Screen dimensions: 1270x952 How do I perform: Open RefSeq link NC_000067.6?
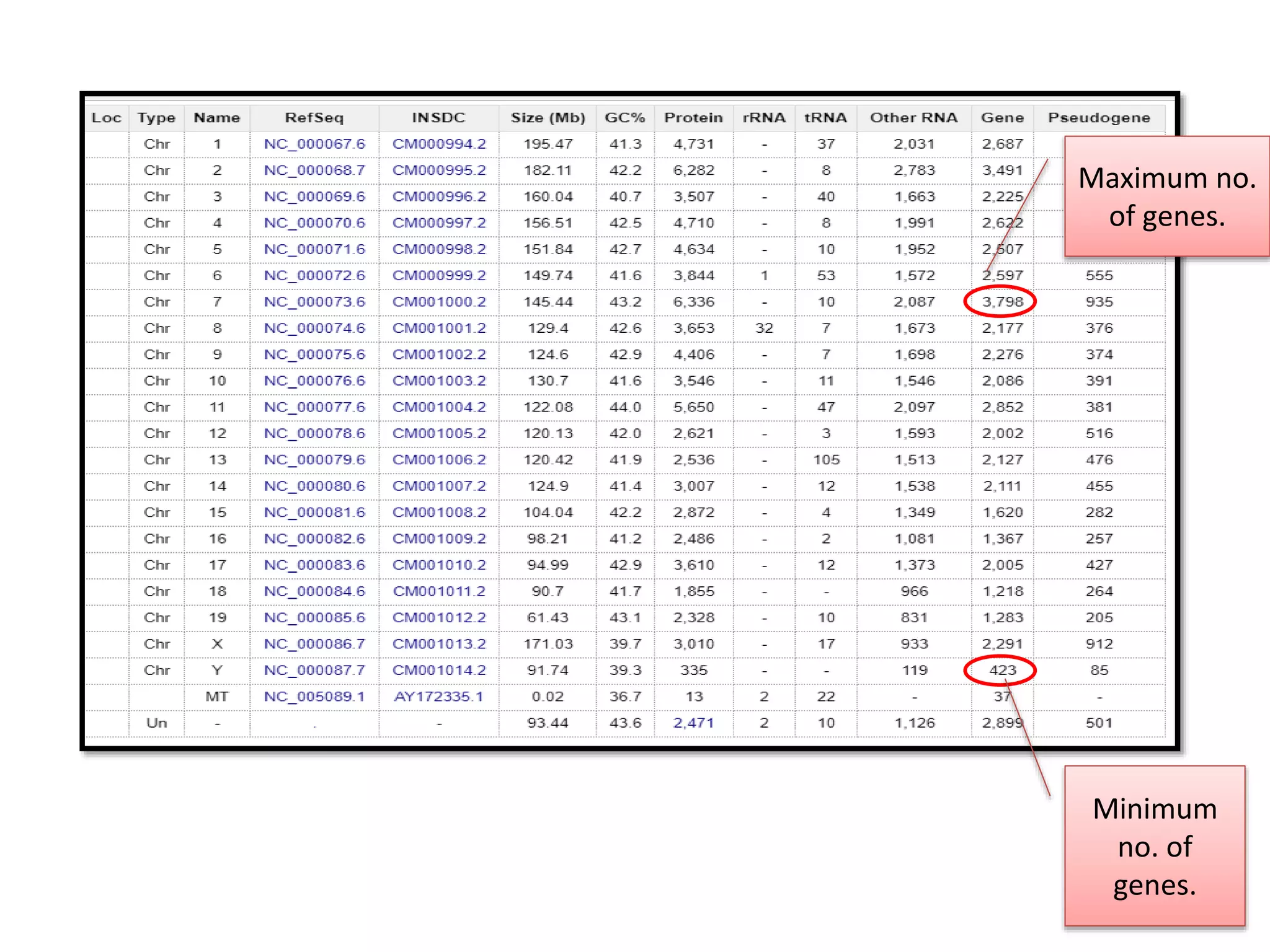[314, 144]
